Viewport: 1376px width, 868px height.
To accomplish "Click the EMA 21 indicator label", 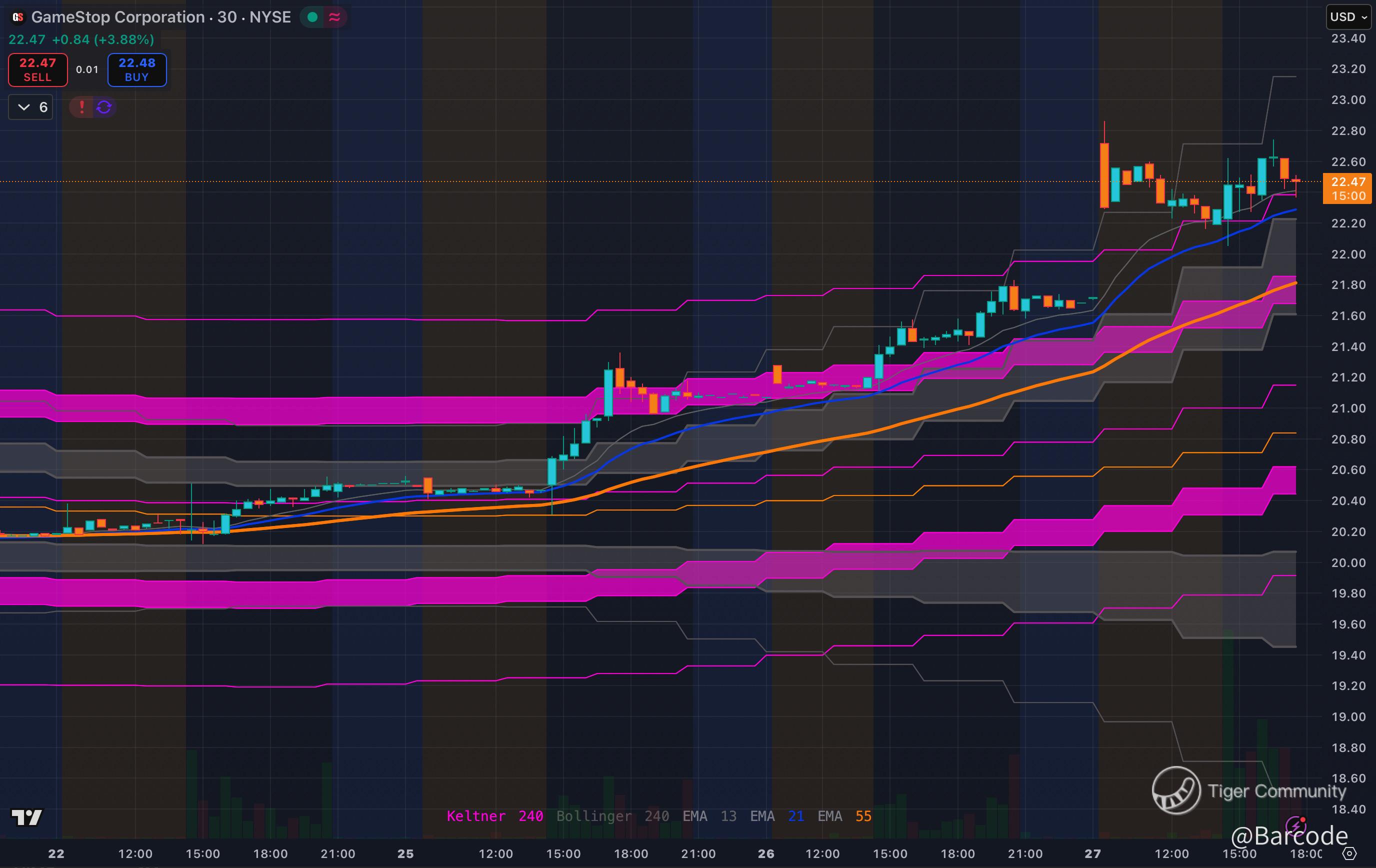I will [x=776, y=816].
